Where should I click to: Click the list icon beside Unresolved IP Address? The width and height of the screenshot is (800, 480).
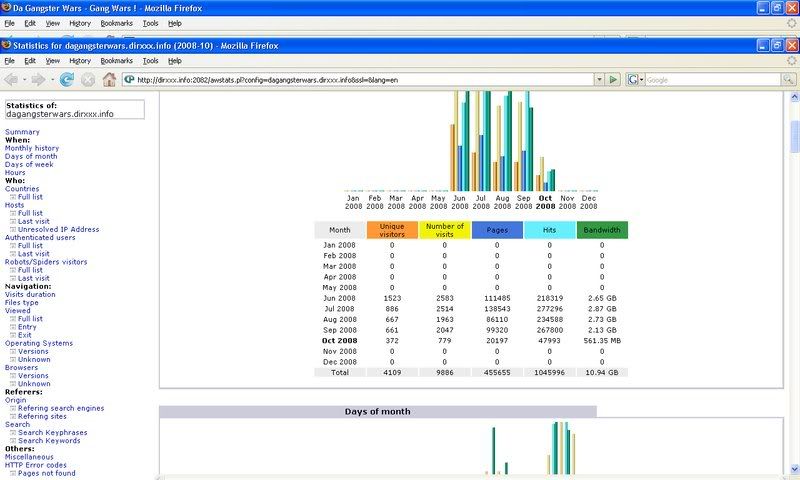click(13, 229)
